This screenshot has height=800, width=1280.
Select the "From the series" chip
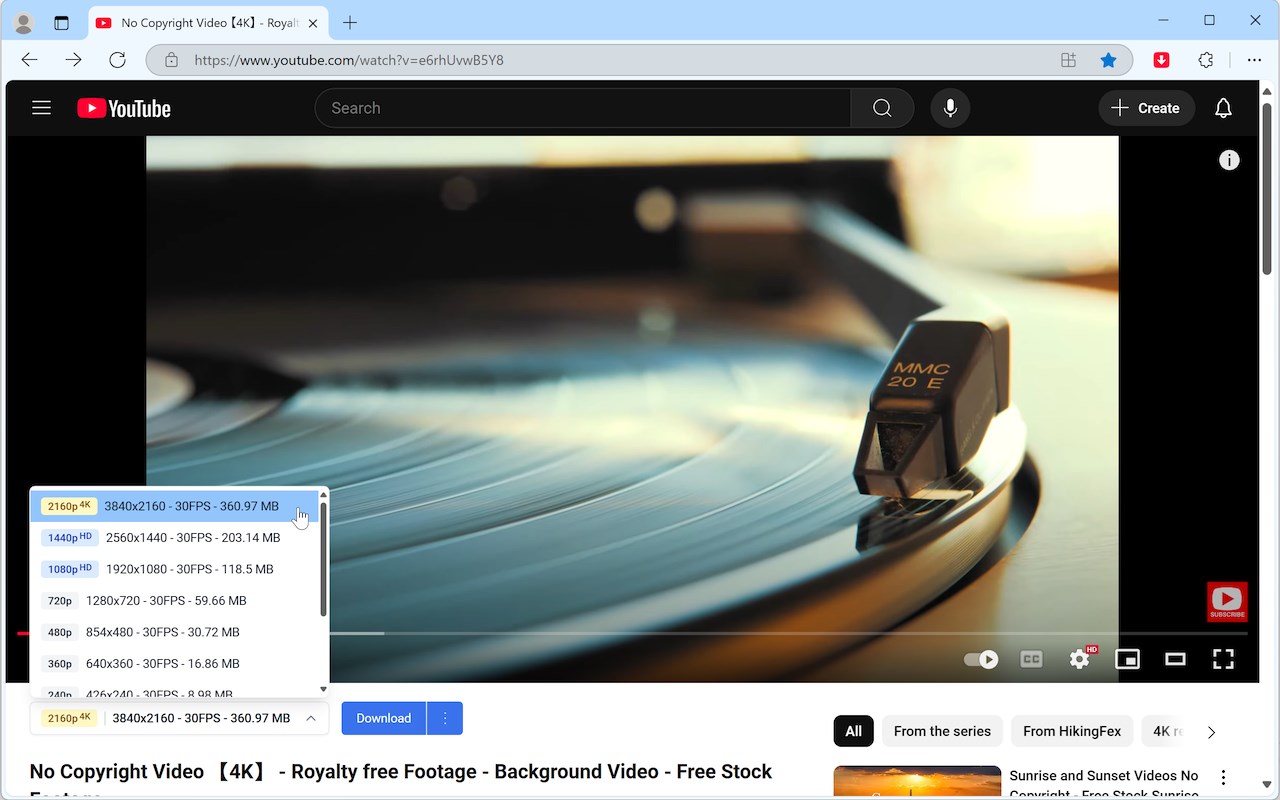tap(942, 731)
